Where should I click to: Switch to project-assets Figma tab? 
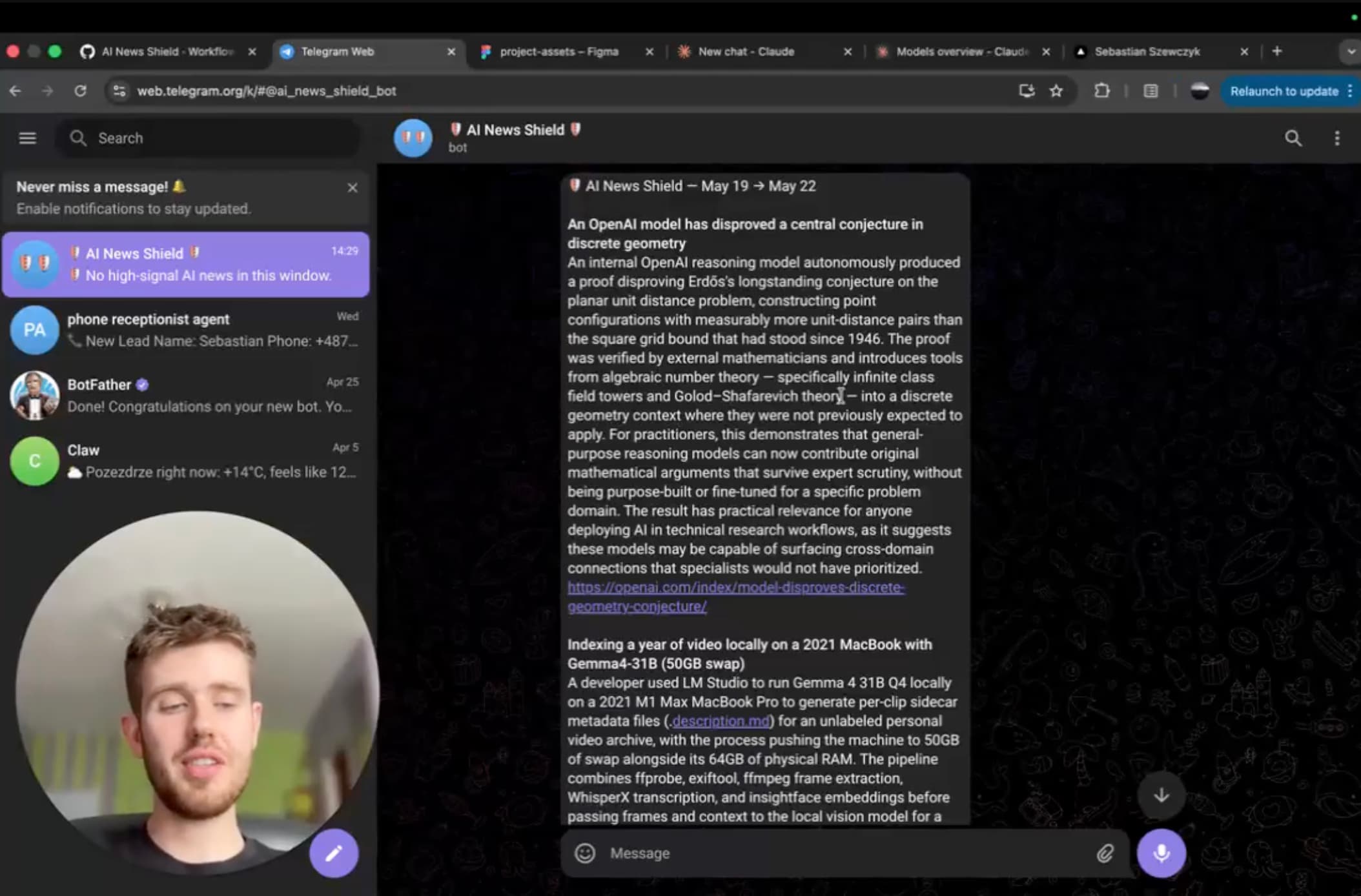coord(558,52)
